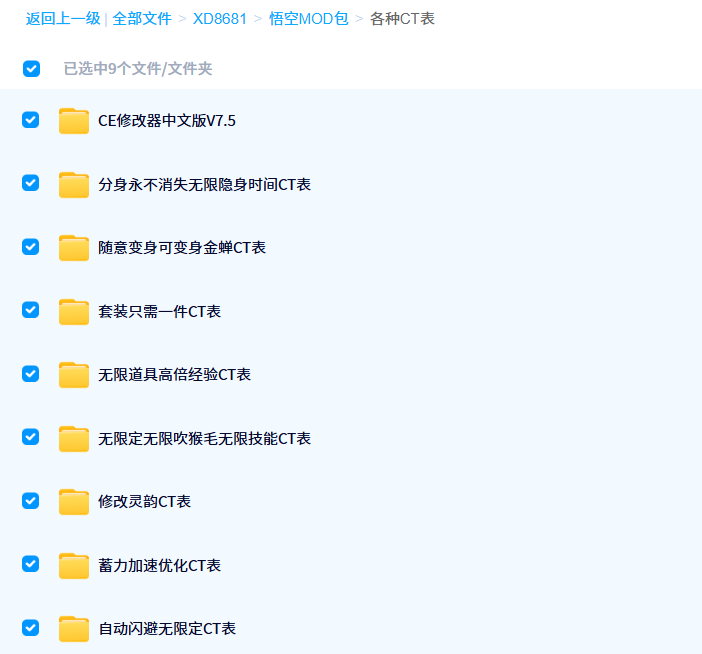The width and height of the screenshot is (702, 654).
Task: Open folder name 随意变身可变身金蝉CT表
Action: click(x=182, y=248)
